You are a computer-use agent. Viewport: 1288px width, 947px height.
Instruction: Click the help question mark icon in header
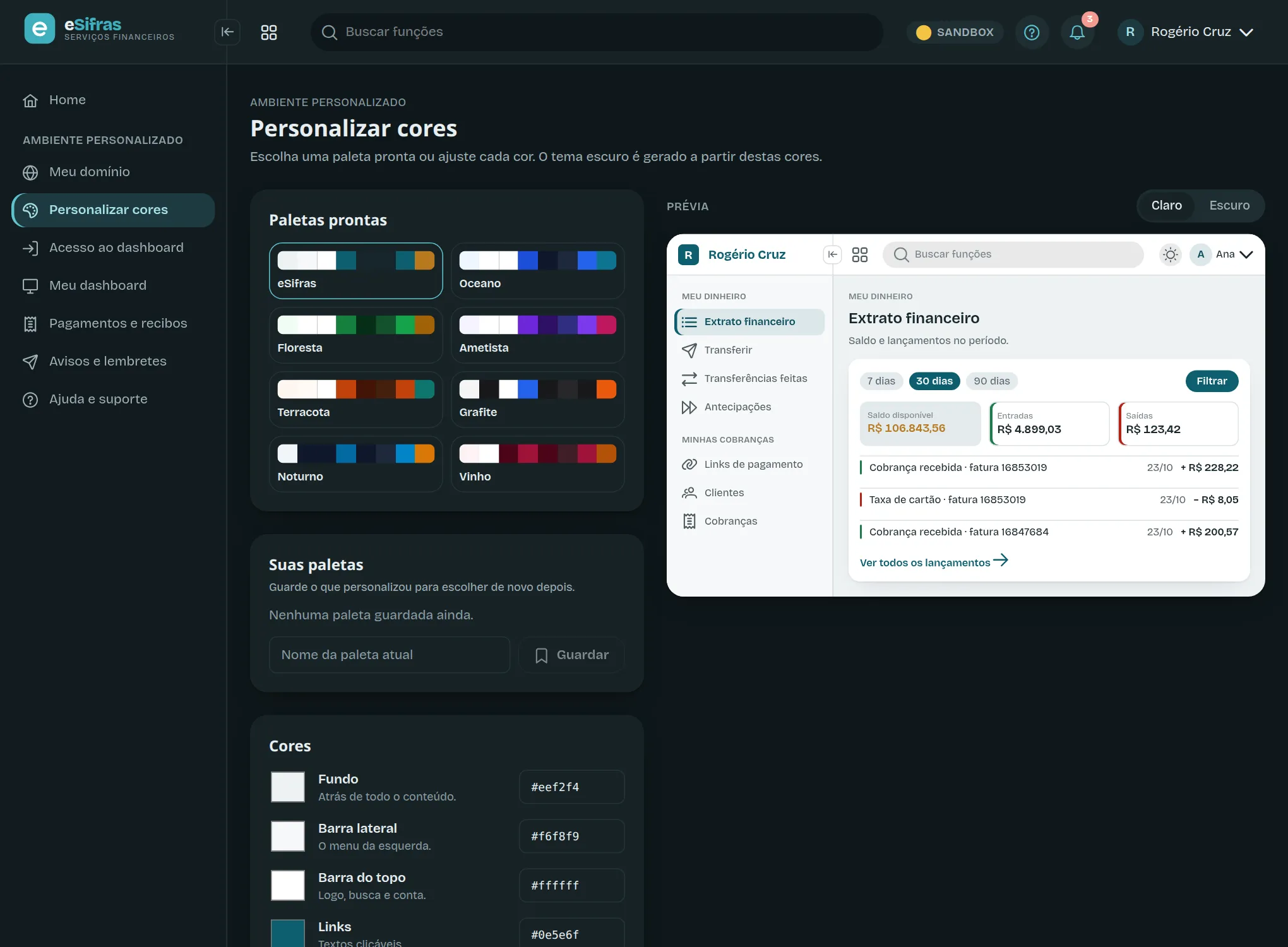[1032, 32]
